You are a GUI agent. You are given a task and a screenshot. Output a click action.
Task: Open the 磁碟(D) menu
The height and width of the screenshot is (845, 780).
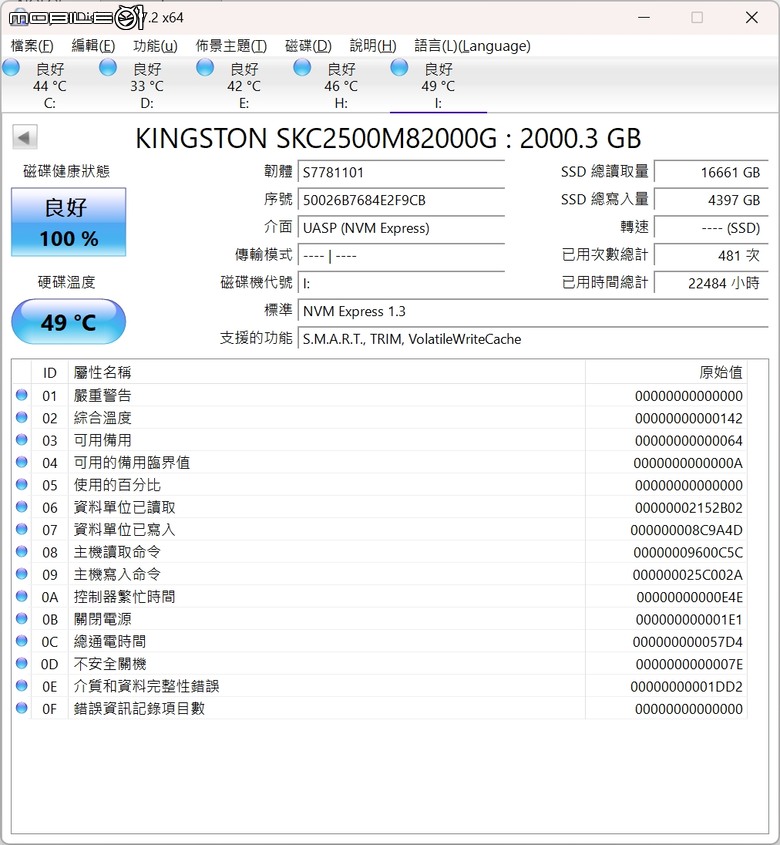pos(308,46)
